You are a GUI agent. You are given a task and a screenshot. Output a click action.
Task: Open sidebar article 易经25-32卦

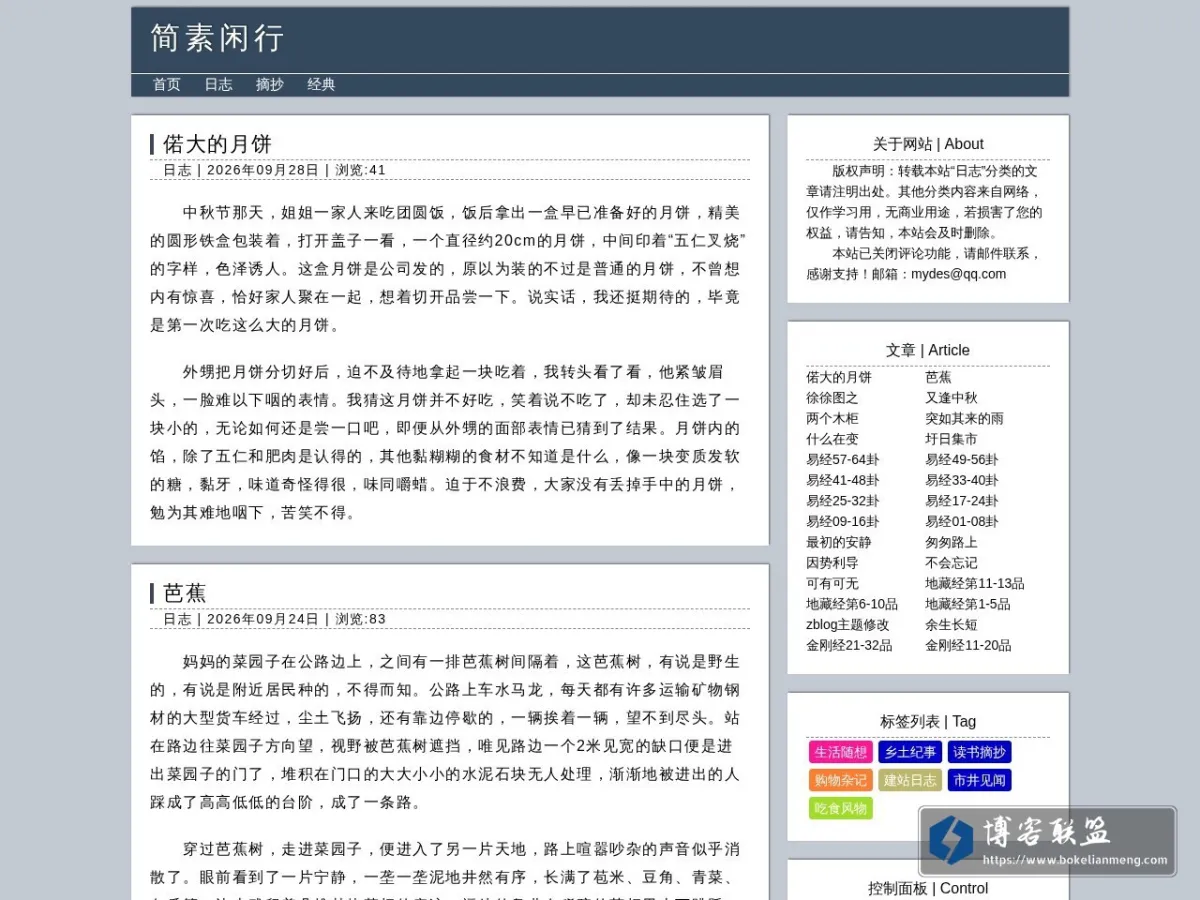click(x=843, y=501)
